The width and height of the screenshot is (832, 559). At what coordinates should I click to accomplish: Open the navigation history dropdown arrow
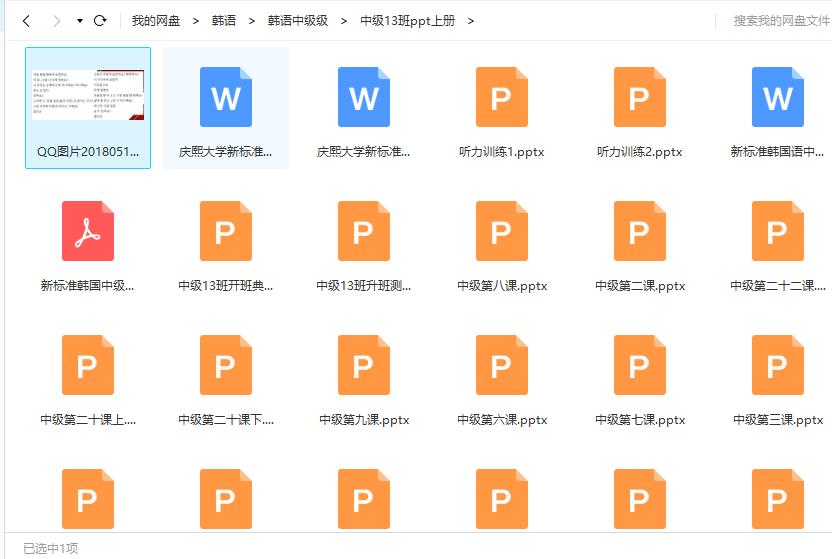click(79, 21)
